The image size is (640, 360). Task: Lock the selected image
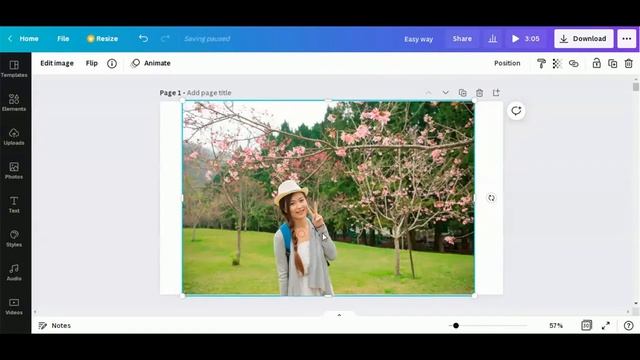pos(597,63)
